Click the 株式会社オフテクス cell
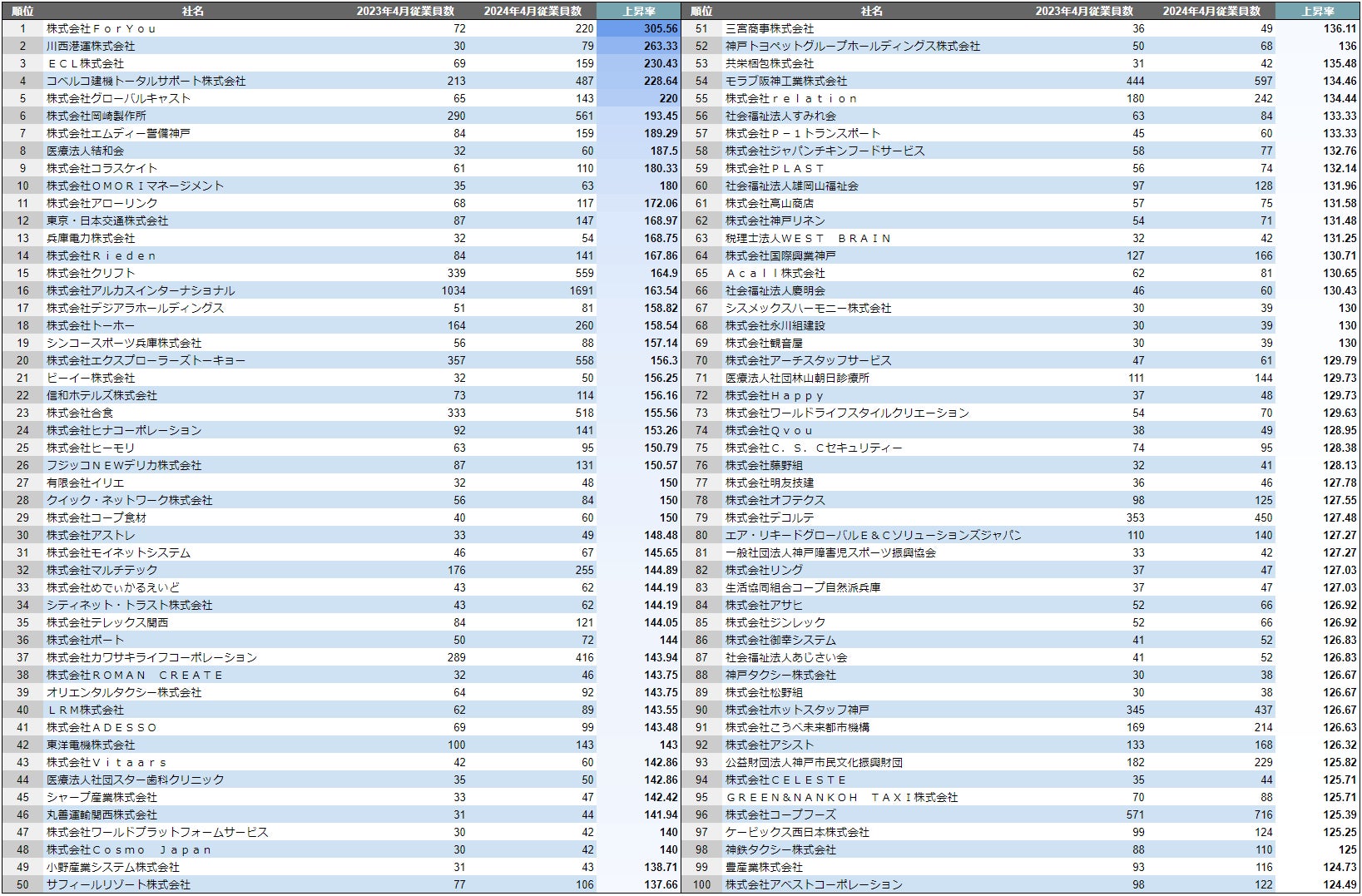 775,500
